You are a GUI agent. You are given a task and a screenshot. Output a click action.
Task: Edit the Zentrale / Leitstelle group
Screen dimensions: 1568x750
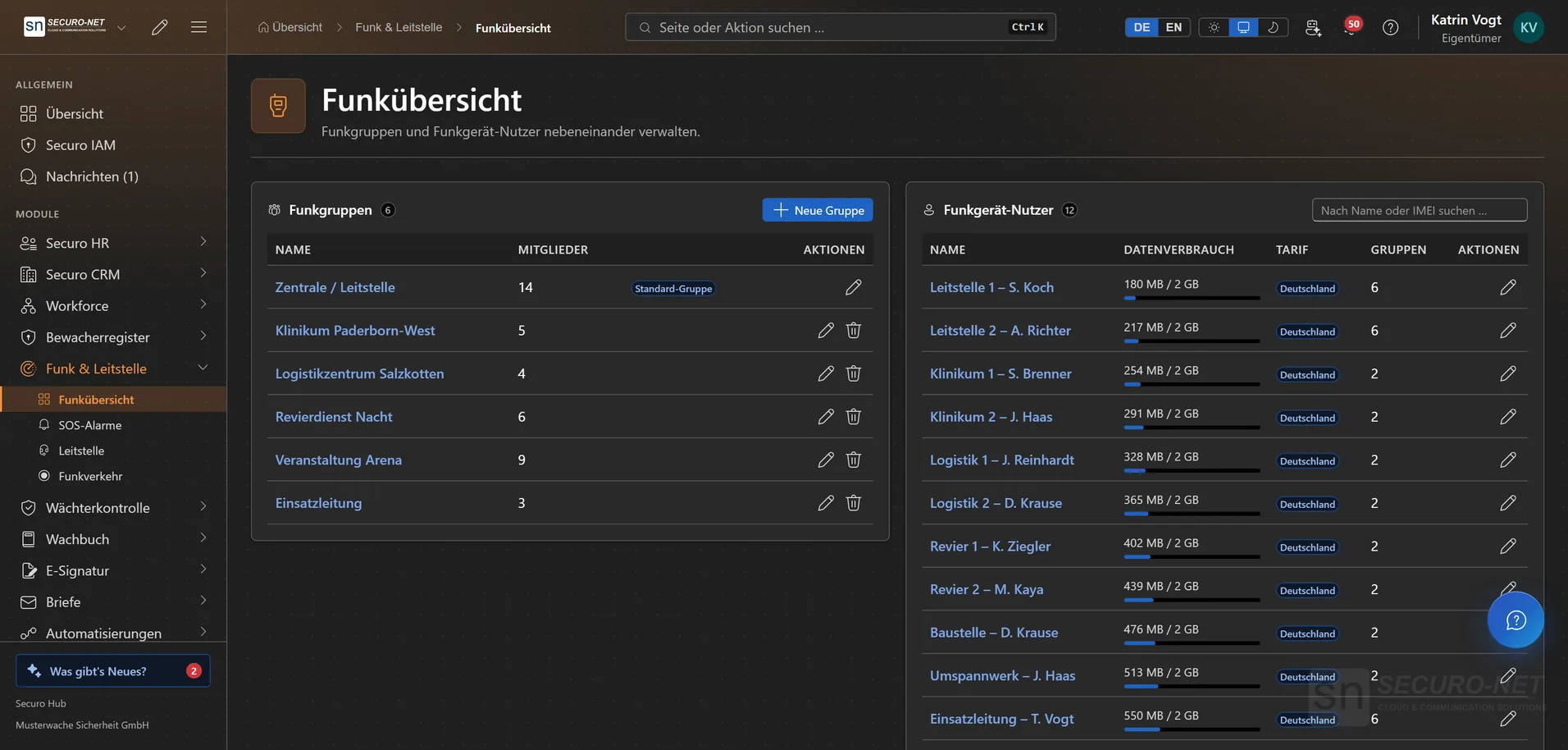click(853, 287)
